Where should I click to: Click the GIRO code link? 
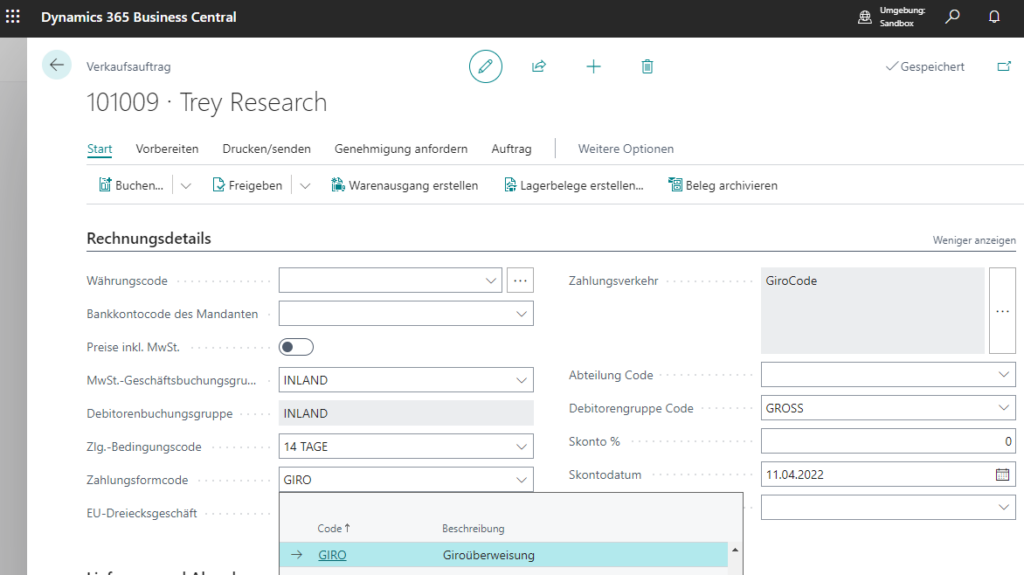[x=332, y=555]
